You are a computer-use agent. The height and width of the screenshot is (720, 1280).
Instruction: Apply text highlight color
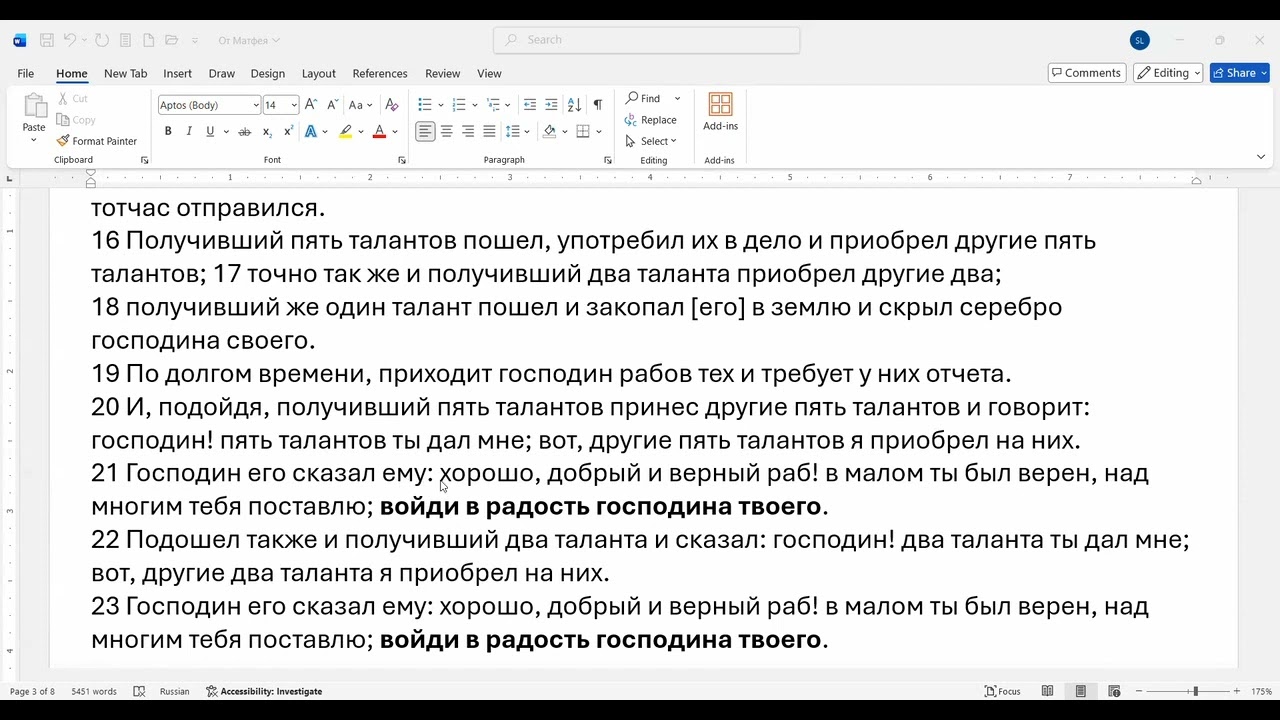(345, 131)
